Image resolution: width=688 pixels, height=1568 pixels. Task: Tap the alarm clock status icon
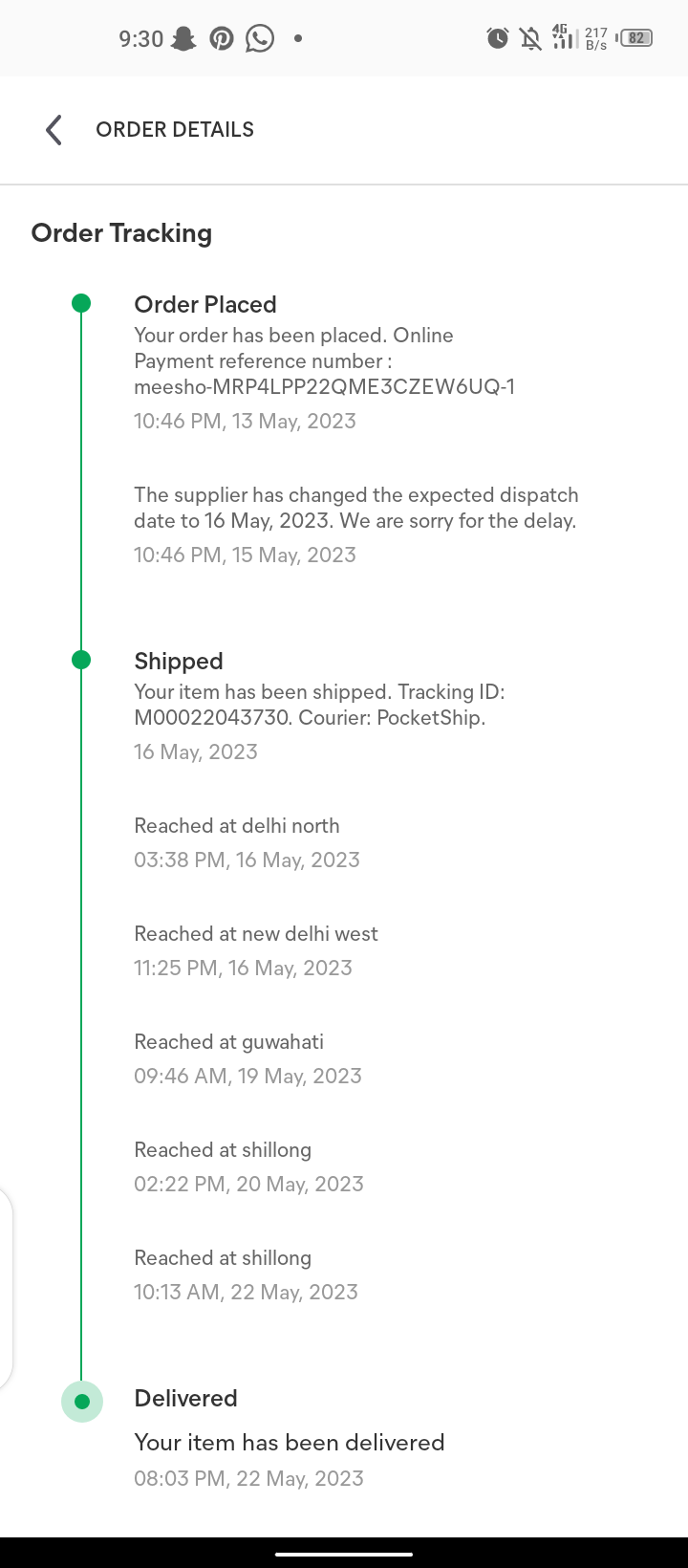coord(498,38)
